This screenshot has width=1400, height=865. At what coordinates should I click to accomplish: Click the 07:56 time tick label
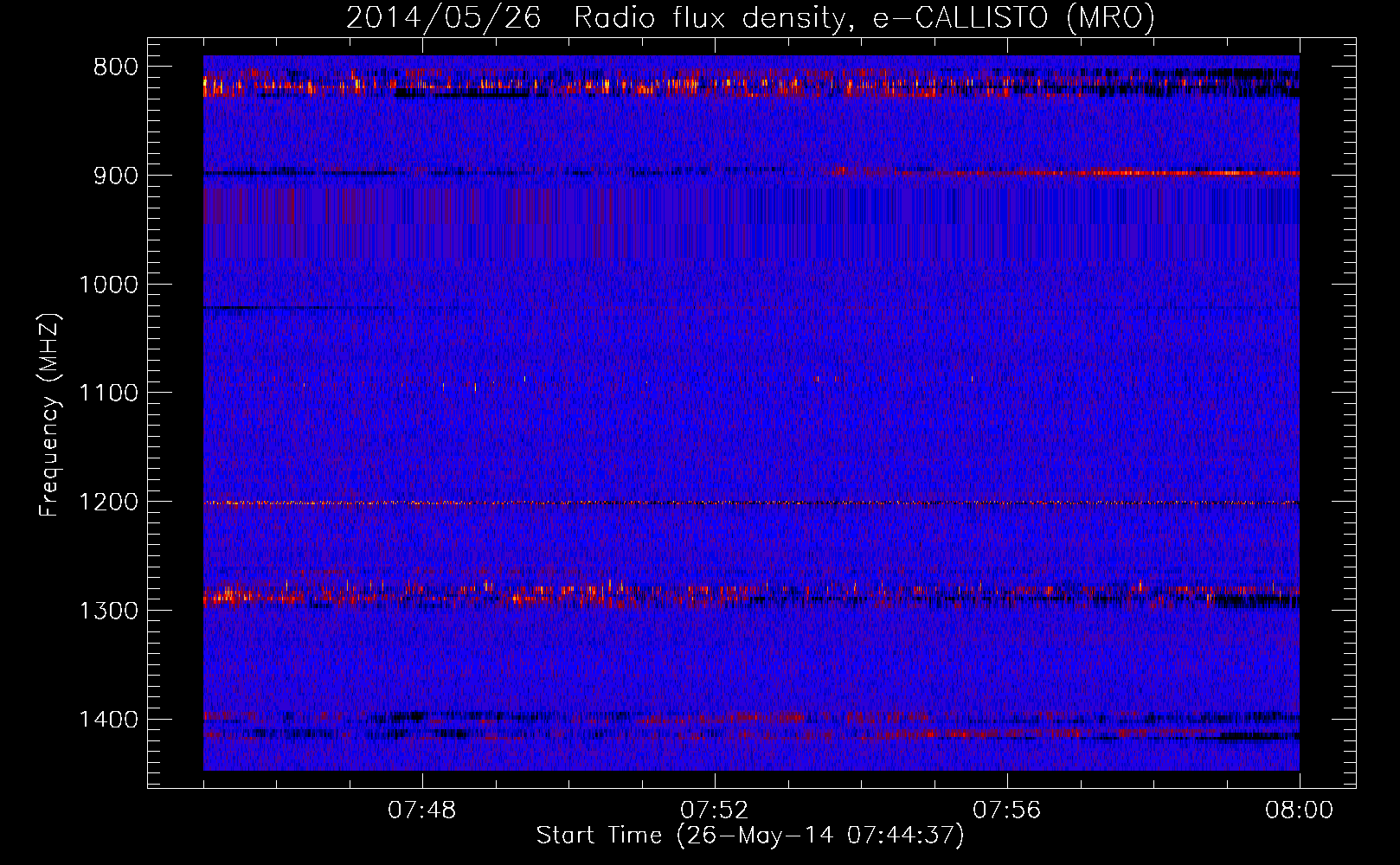coord(1007,811)
